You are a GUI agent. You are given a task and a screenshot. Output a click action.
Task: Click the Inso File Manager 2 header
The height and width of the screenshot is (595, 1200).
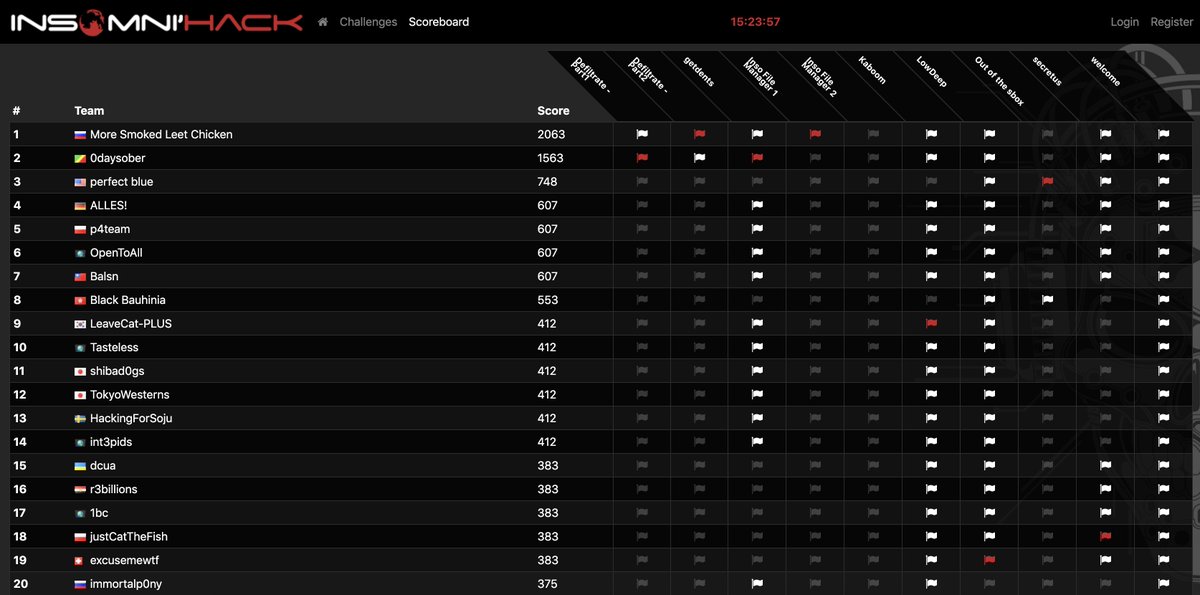click(820, 76)
